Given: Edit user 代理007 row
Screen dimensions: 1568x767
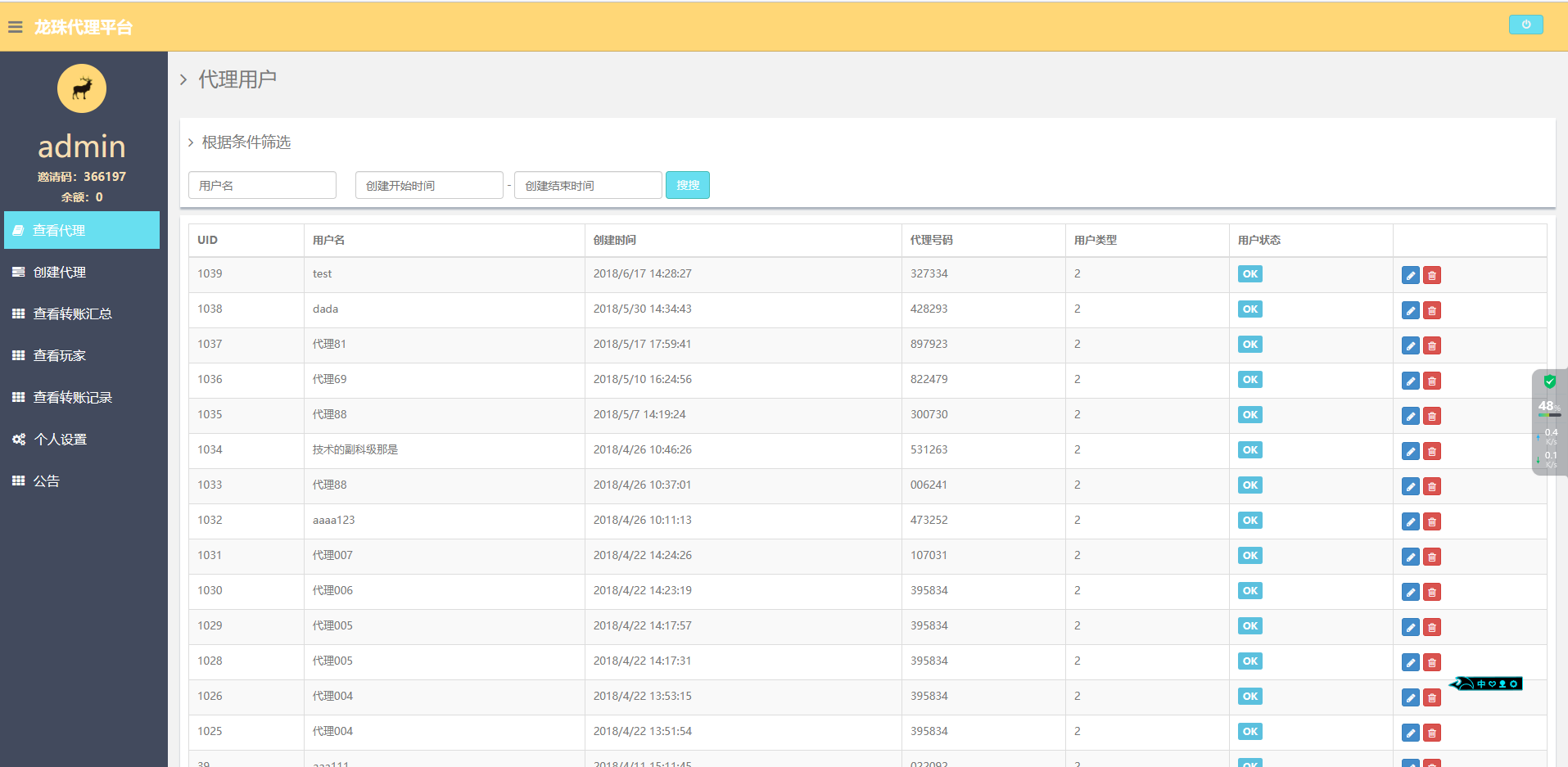Looking at the screenshot, I should pos(1410,557).
